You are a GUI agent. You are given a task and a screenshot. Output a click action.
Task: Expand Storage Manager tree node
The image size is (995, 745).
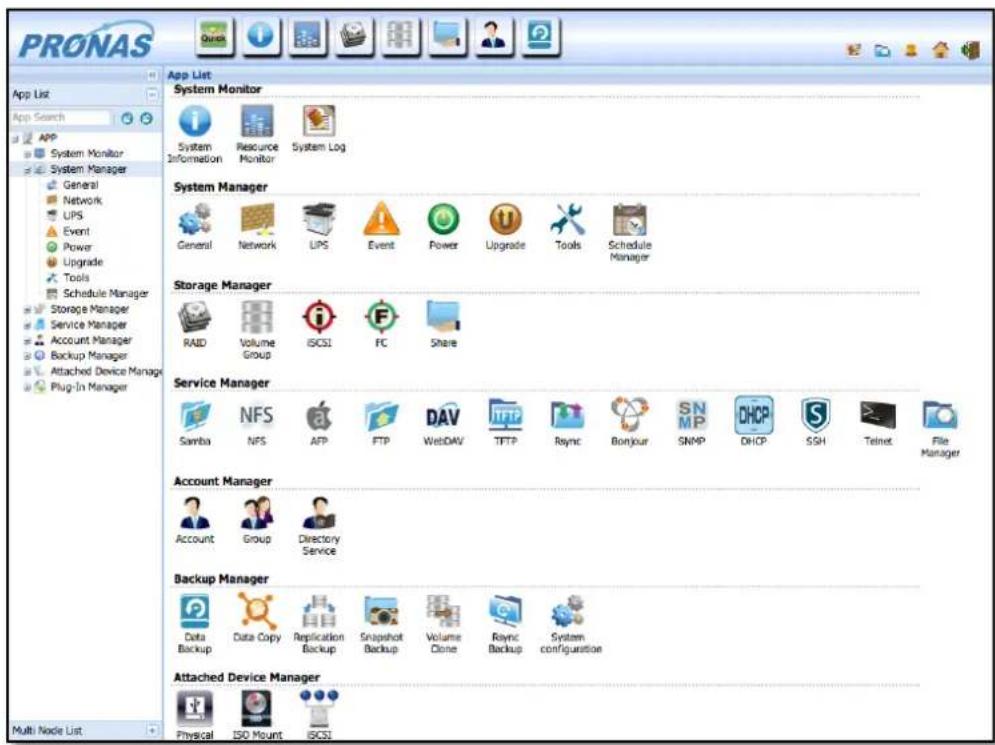[27, 310]
